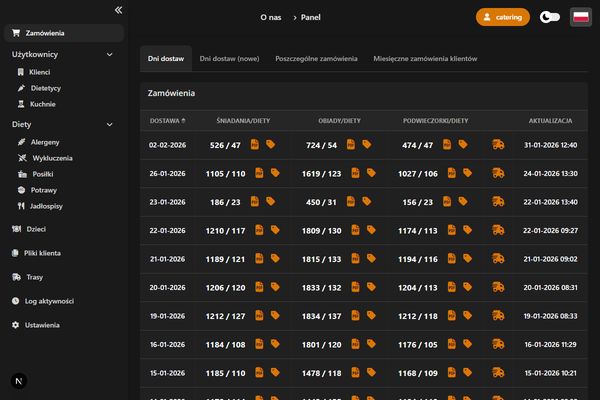The height and width of the screenshot is (400, 600).
Task: Open Ustawienia settings in sidebar
Action: (43, 325)
